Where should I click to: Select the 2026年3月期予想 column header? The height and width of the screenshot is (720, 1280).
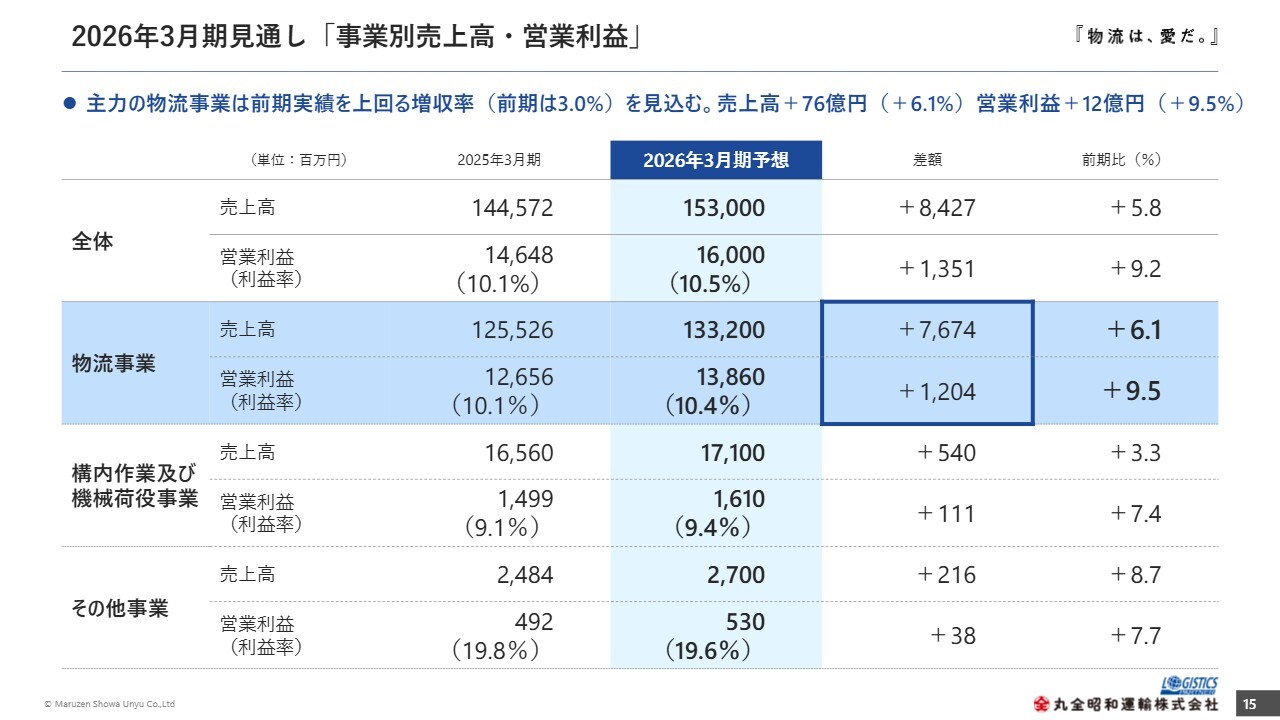coord(716,160)
